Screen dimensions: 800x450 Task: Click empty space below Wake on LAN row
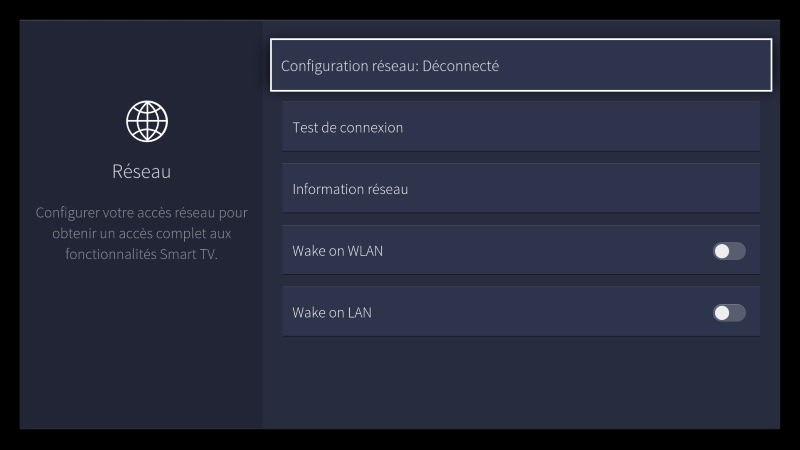point(520,385)
